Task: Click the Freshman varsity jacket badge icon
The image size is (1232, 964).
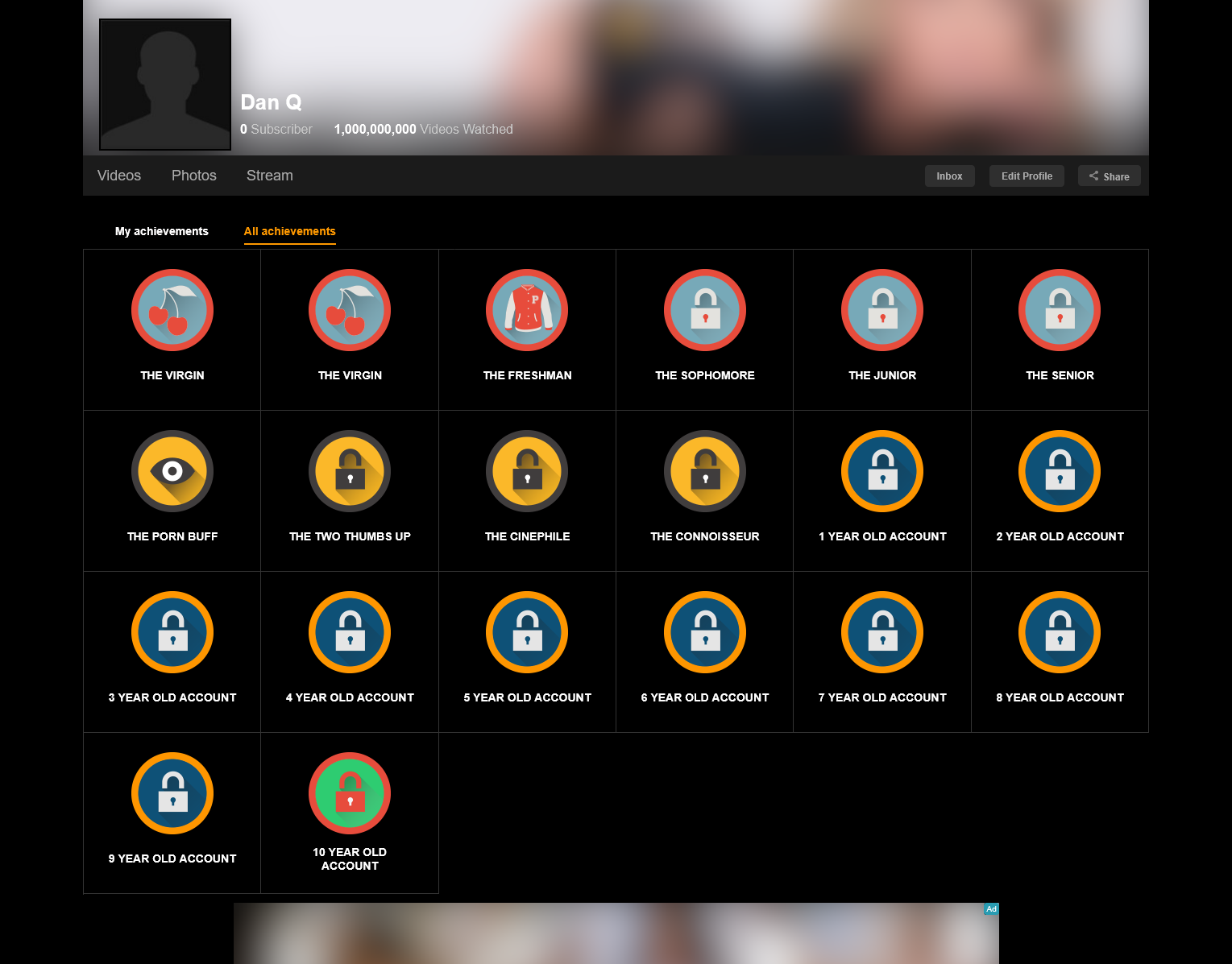Action: (x=527, y=310)
